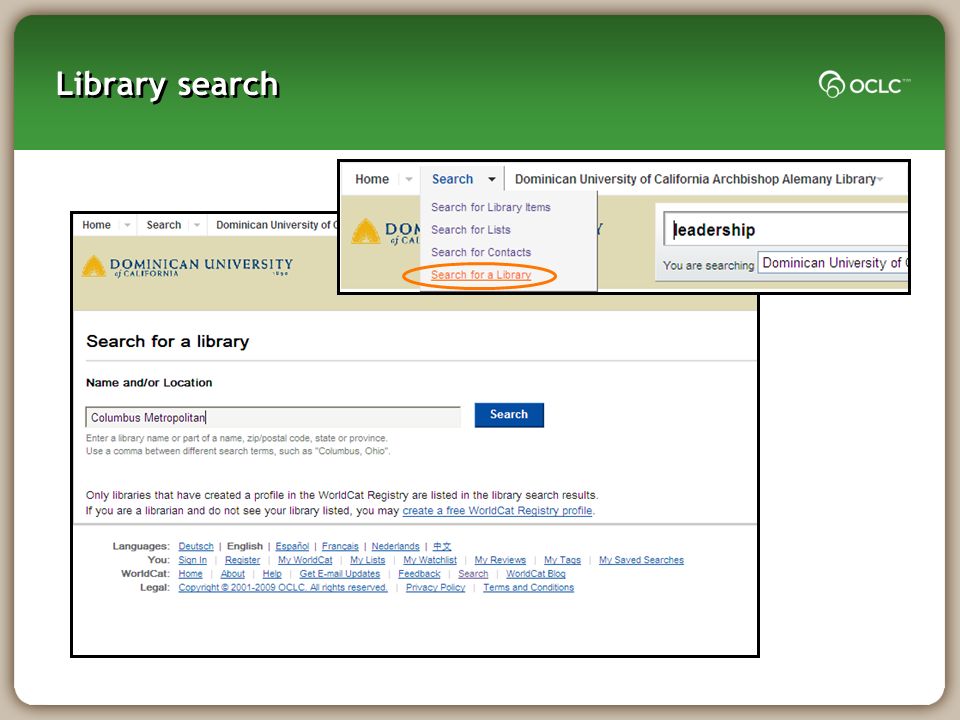The width and height of the screenshot is (960, 720).
Task: Open the Privacy Policy link
Action: pos(435,588)
